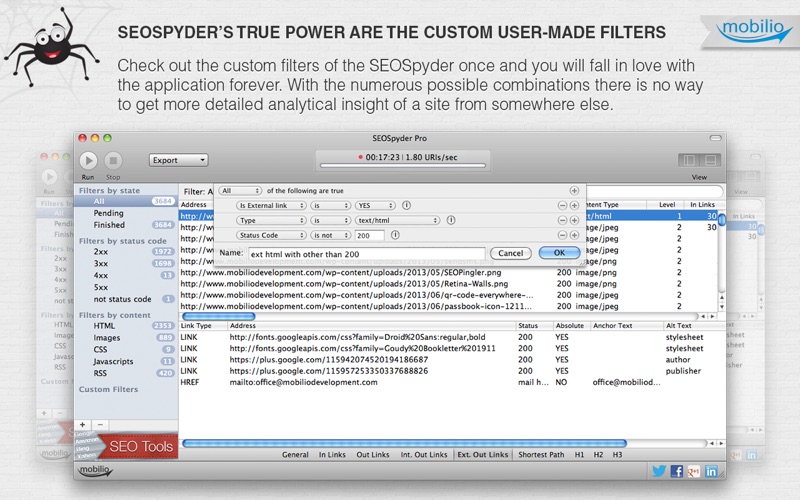Viewport: 800px width, 500px height.
Task: Click the 200 status code input
Action: (369, 235)
